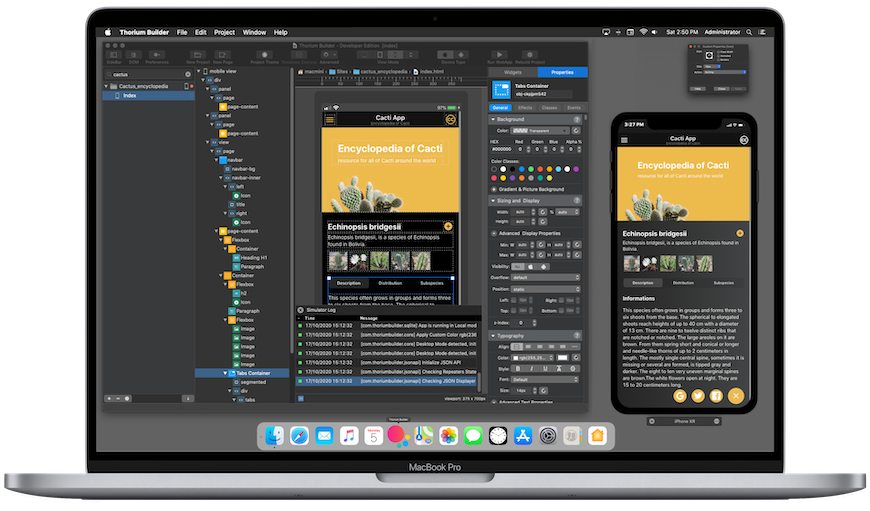Screen dimensions: 870x511
Task: Expand Advanced Display Properties
Action: pos(494,234)
